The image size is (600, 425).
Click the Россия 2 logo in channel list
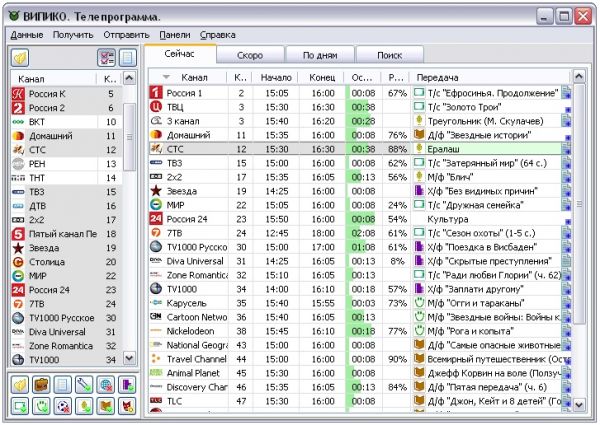click(18, 108)
